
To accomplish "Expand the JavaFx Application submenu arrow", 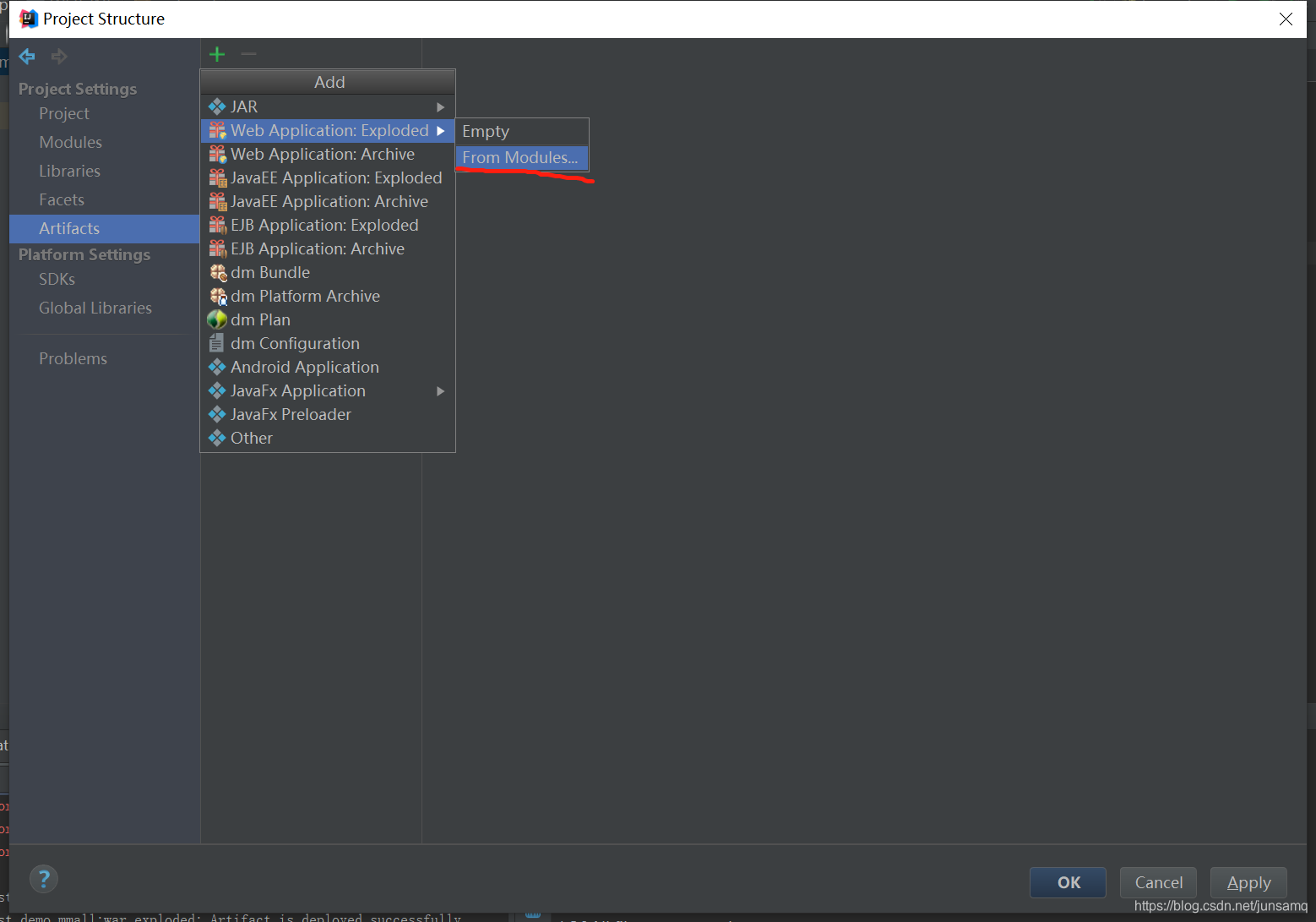I will click(x=440, y=391).
